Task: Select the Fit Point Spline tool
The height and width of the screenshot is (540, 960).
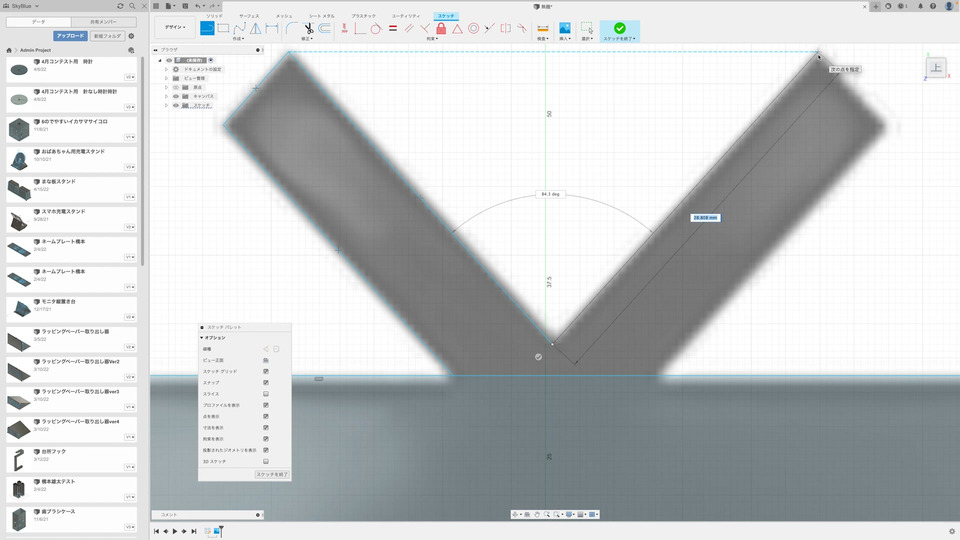Action: click(x=239, y=28)
